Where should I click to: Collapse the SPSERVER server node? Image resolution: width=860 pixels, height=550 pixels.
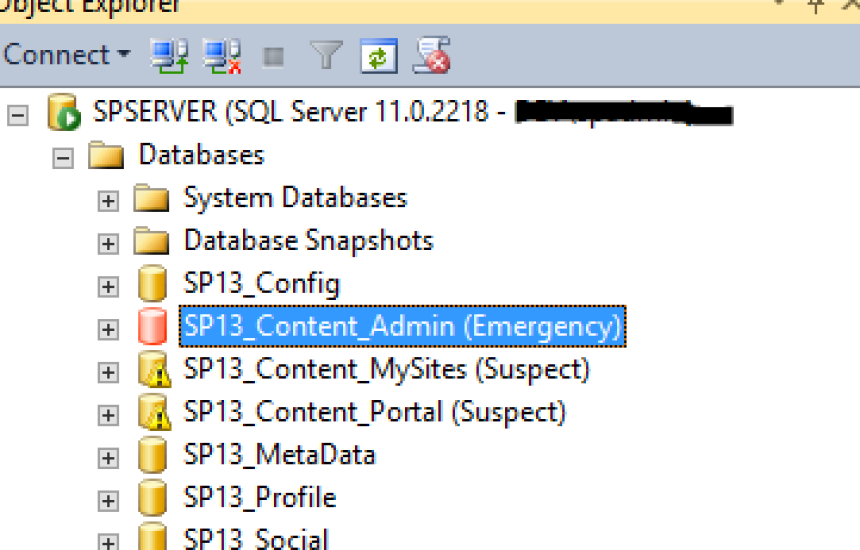coord(17,114)
